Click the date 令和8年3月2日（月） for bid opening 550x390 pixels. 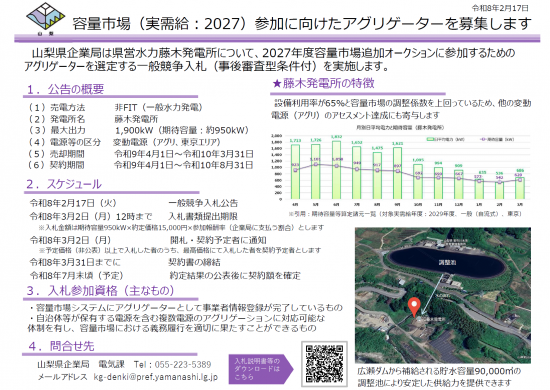pos(71,240)
